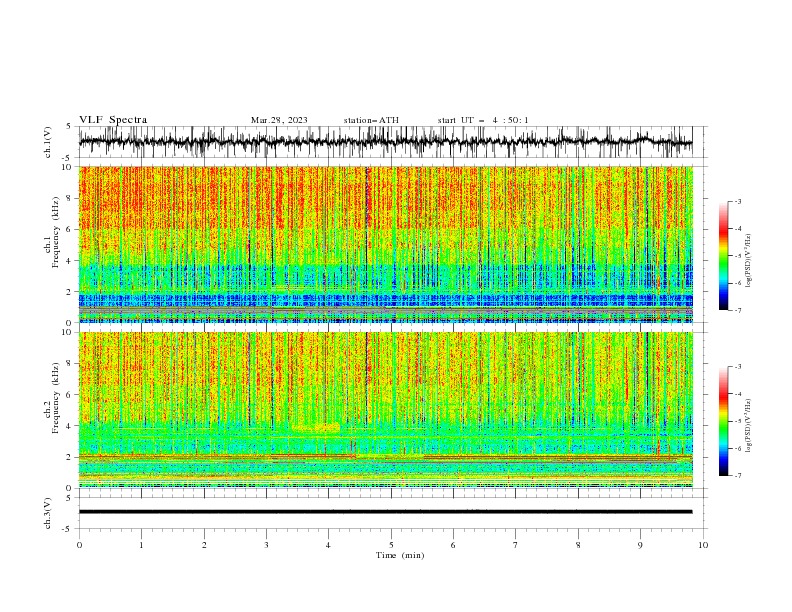Click the "ch.1(V)" axis label
This screenshot has height=612, width=792.
click(x=48, y=142)
